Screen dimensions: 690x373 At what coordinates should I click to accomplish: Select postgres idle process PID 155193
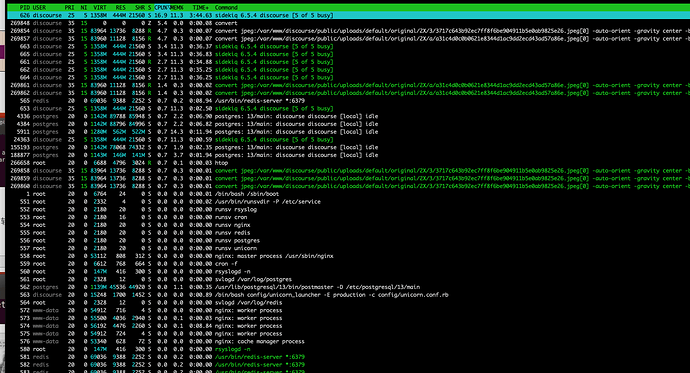[x=349, y=147]
